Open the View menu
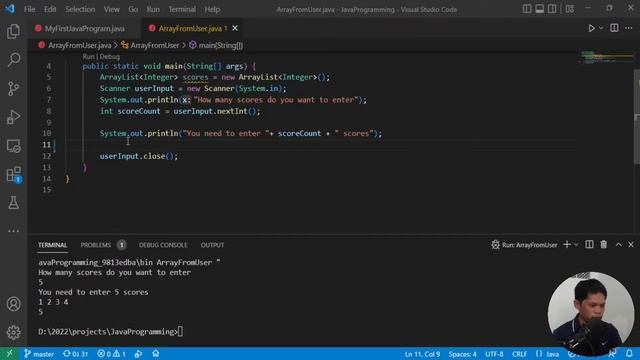The height and width of the screenshot is (360, 640). [x=111, y=9]
